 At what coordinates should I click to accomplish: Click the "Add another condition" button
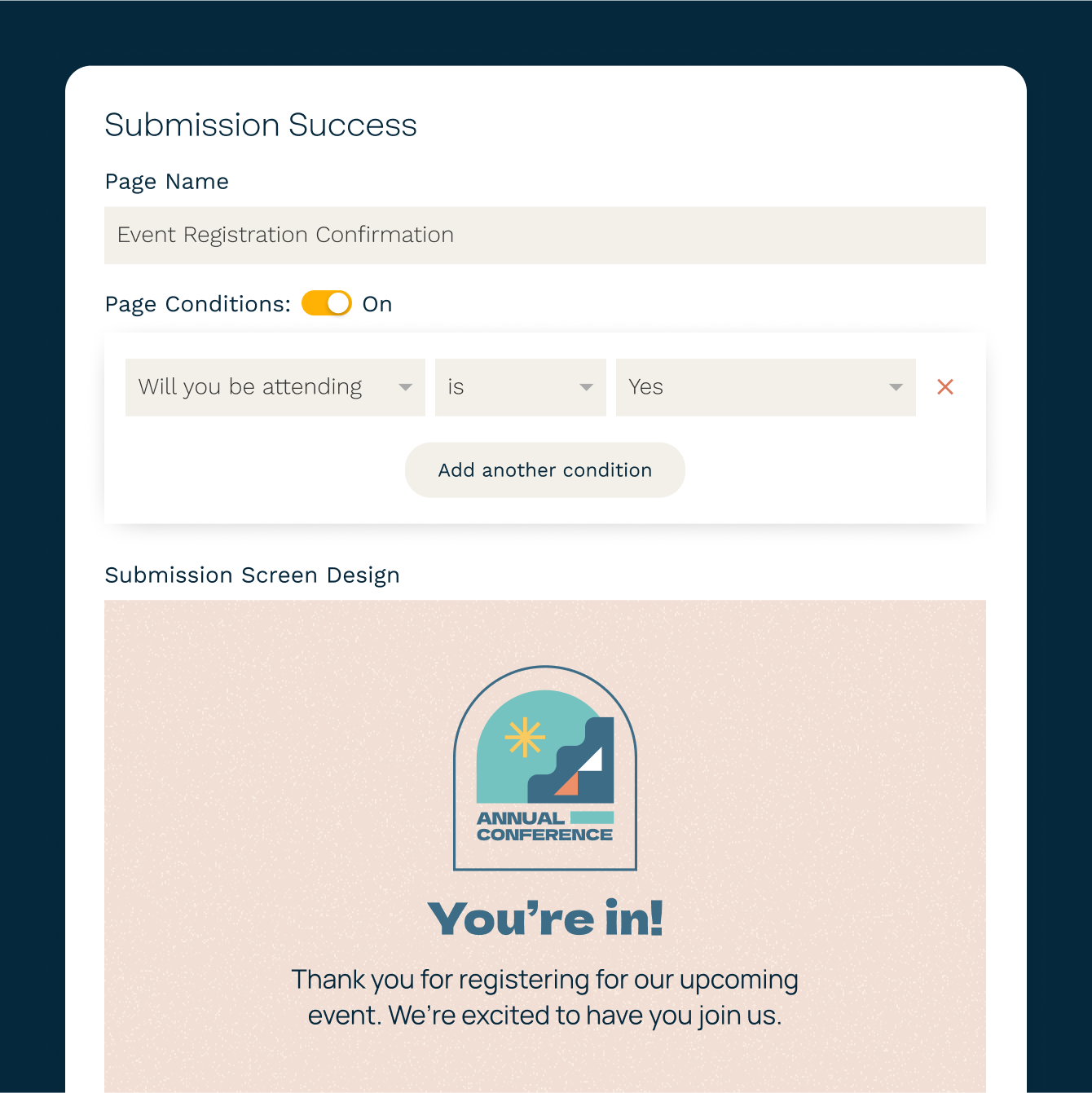click(544, 470)
